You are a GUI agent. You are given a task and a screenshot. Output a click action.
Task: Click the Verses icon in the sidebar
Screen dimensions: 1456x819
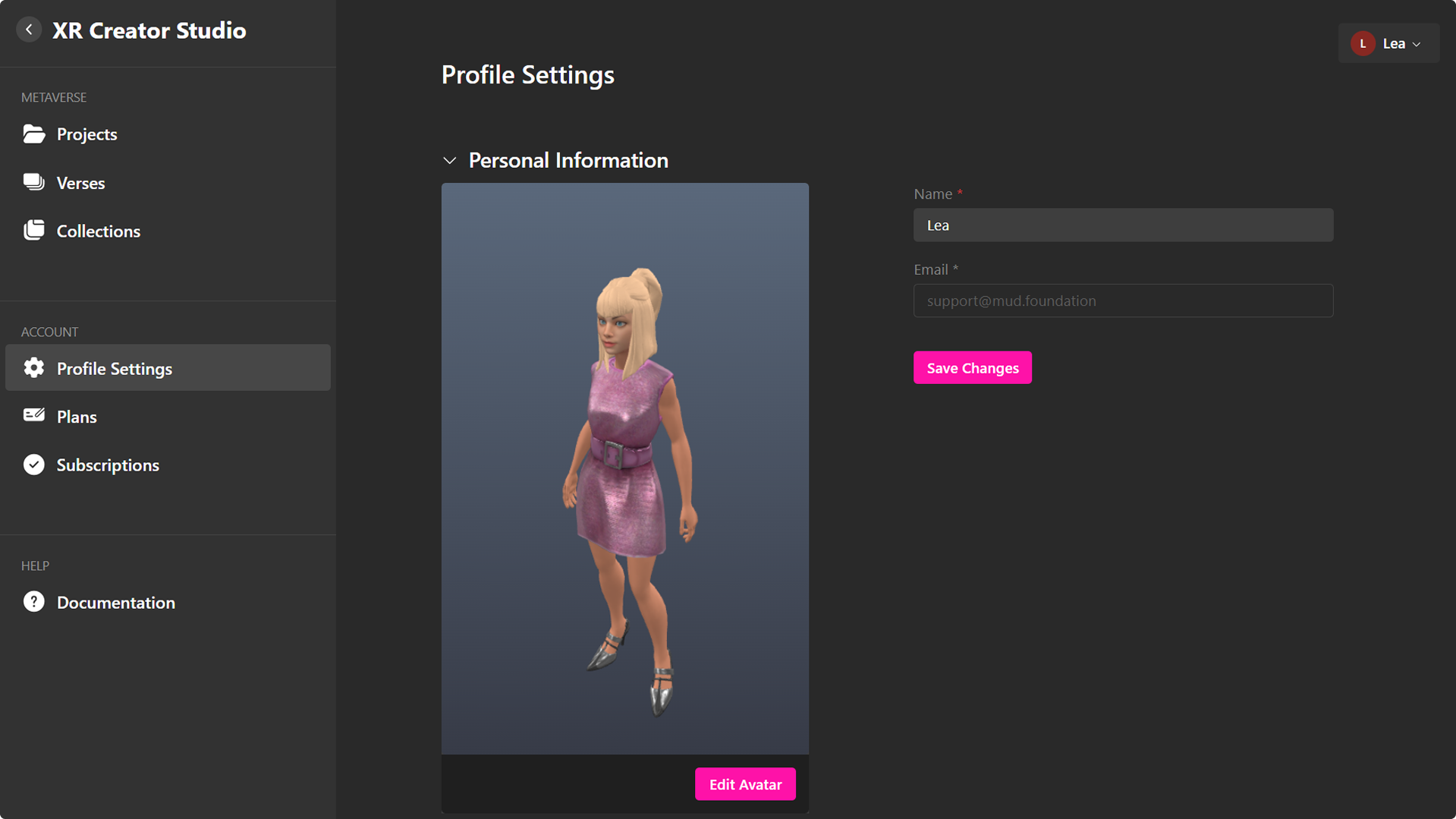(34, 182)
